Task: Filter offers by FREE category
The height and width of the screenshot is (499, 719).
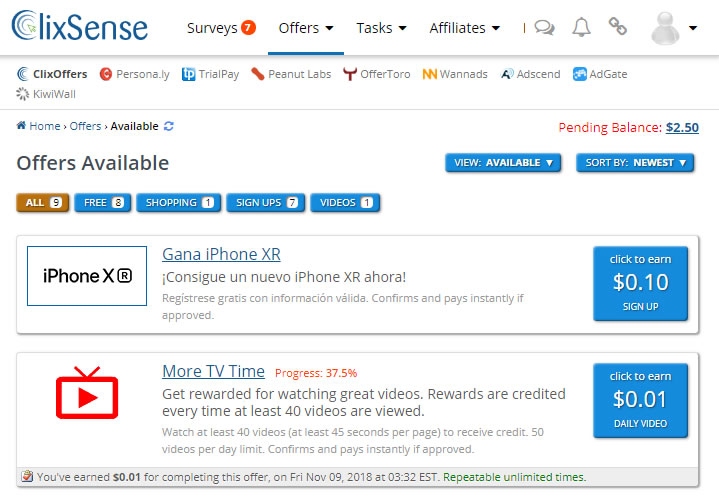Action: 103,203
